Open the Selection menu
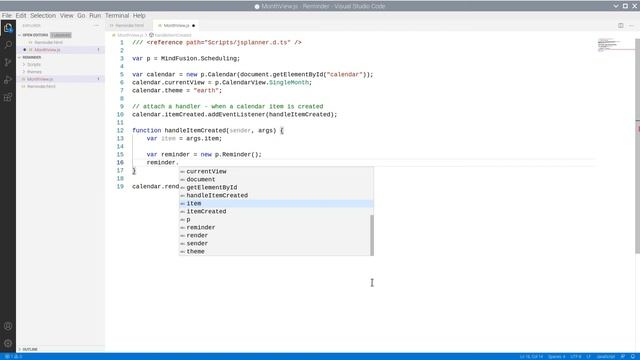 point(43,16)
